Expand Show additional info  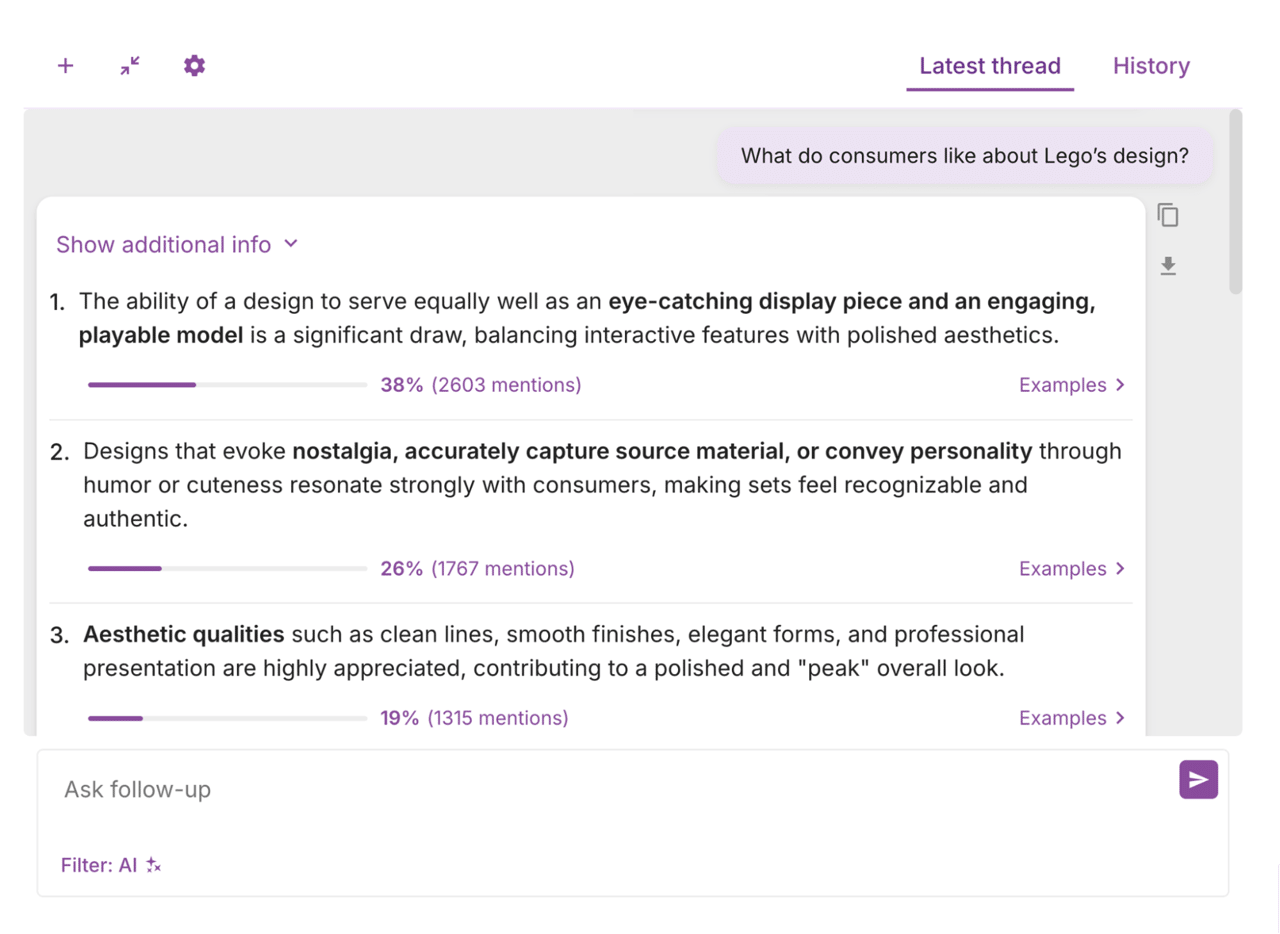point(177,245)
